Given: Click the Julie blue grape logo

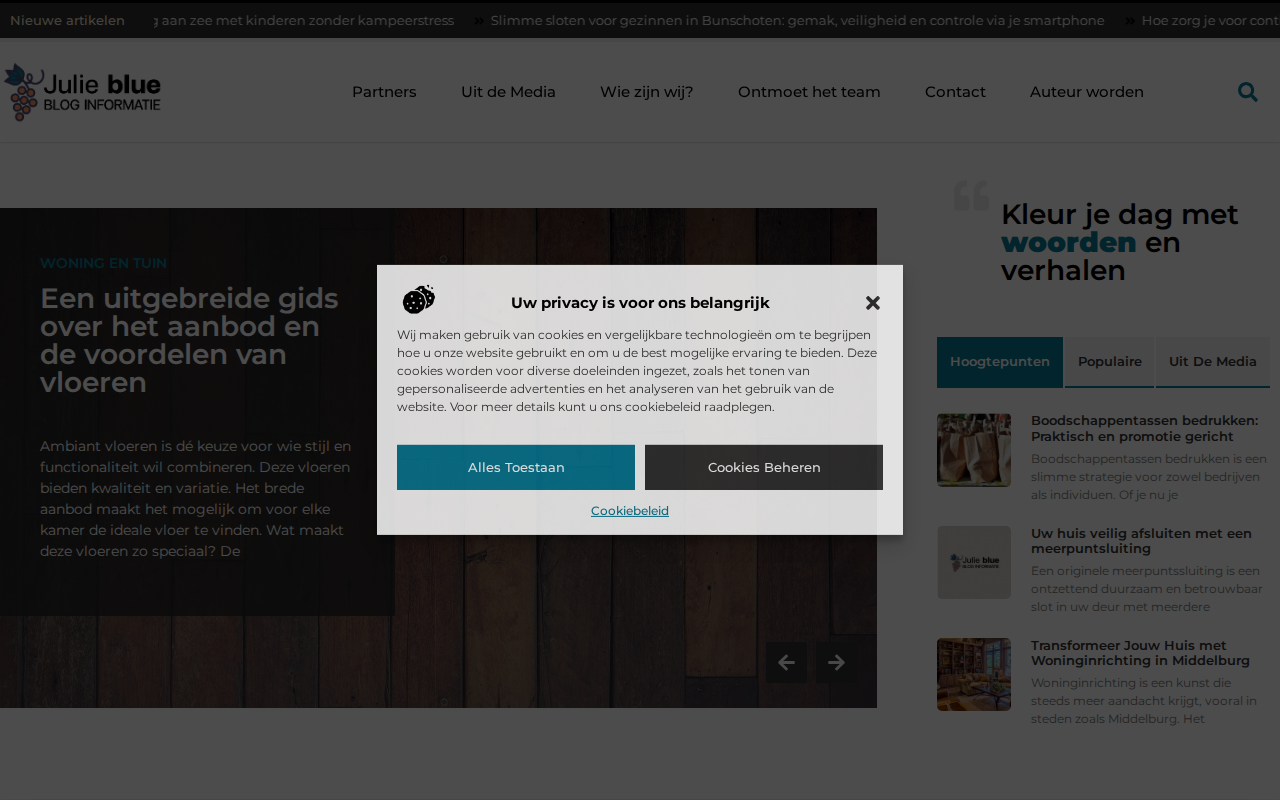Looking at the screenshot, I should pos(82,92).
